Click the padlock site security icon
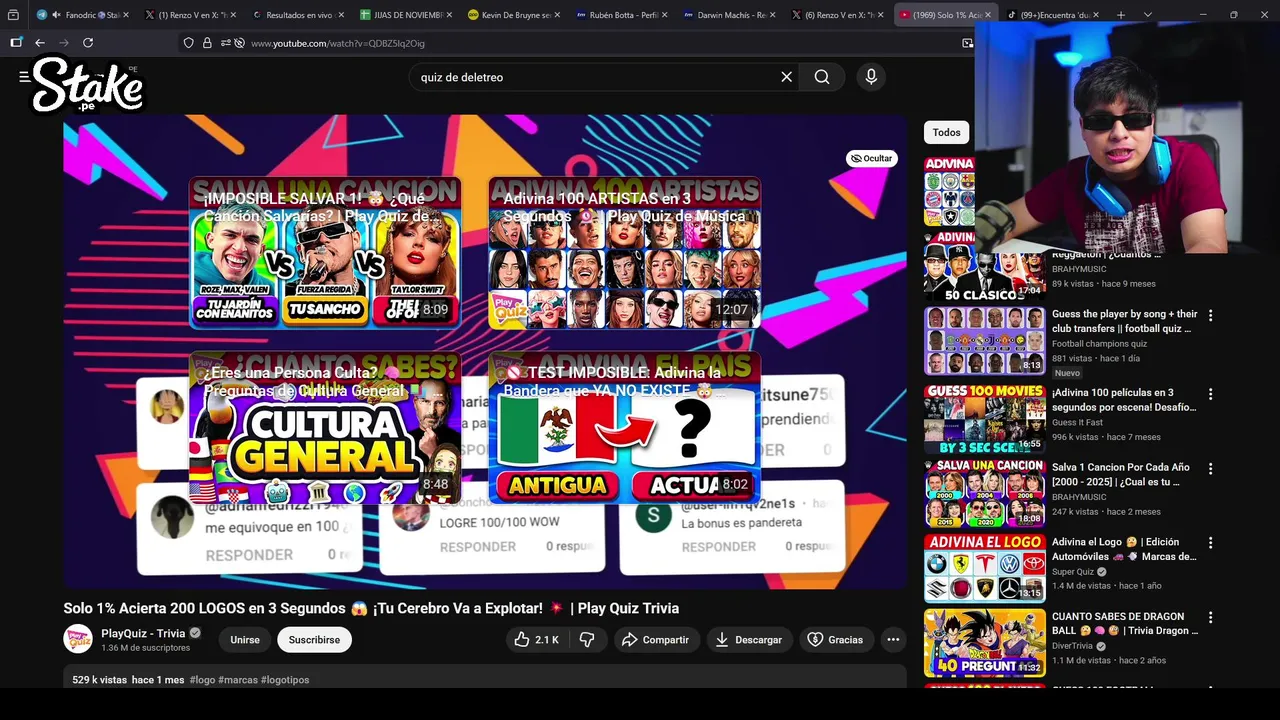 tap(207, 43)
